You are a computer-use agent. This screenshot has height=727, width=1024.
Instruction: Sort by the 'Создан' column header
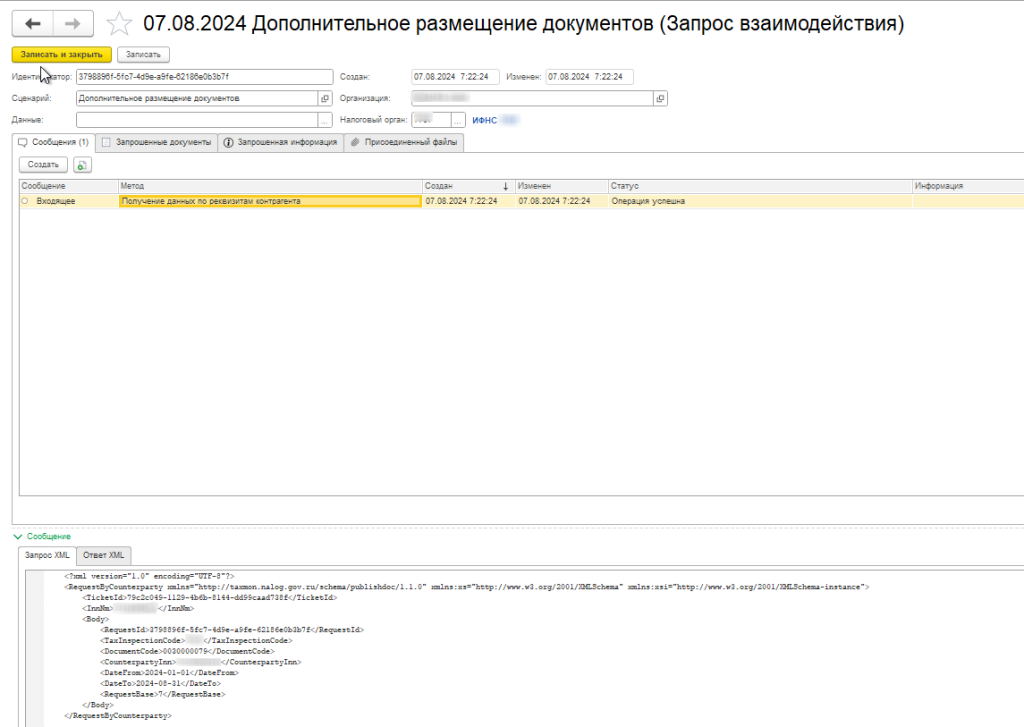tap(469, 186)
